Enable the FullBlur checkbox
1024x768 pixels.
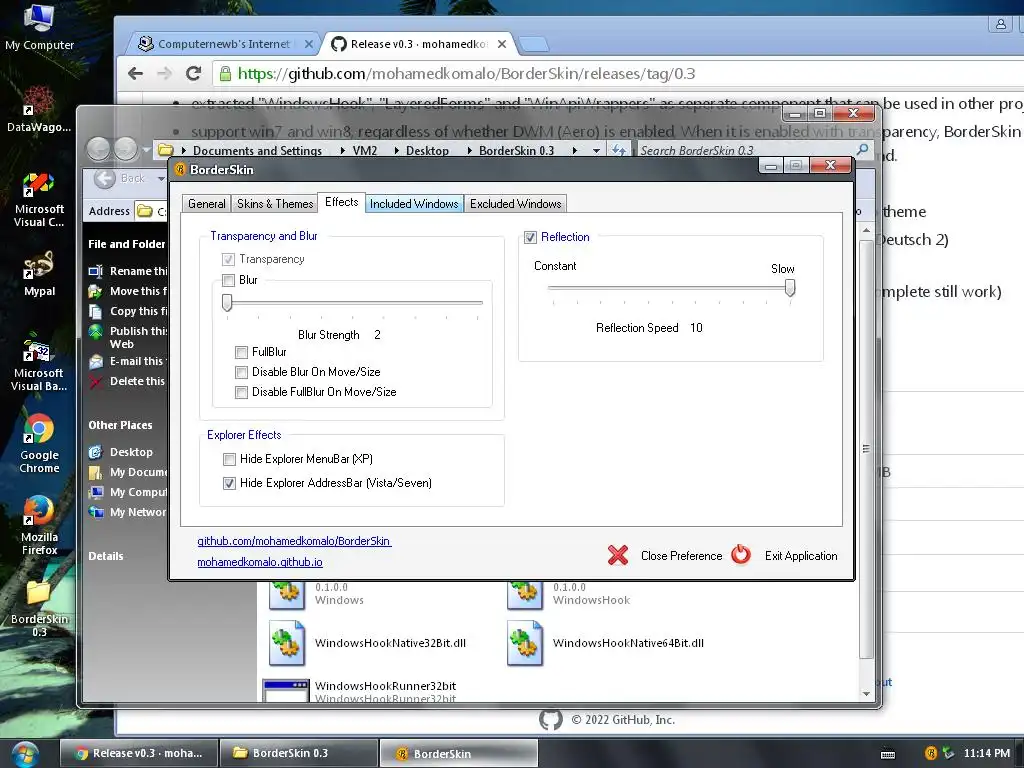pyautogui.click(x=241, y=352)
